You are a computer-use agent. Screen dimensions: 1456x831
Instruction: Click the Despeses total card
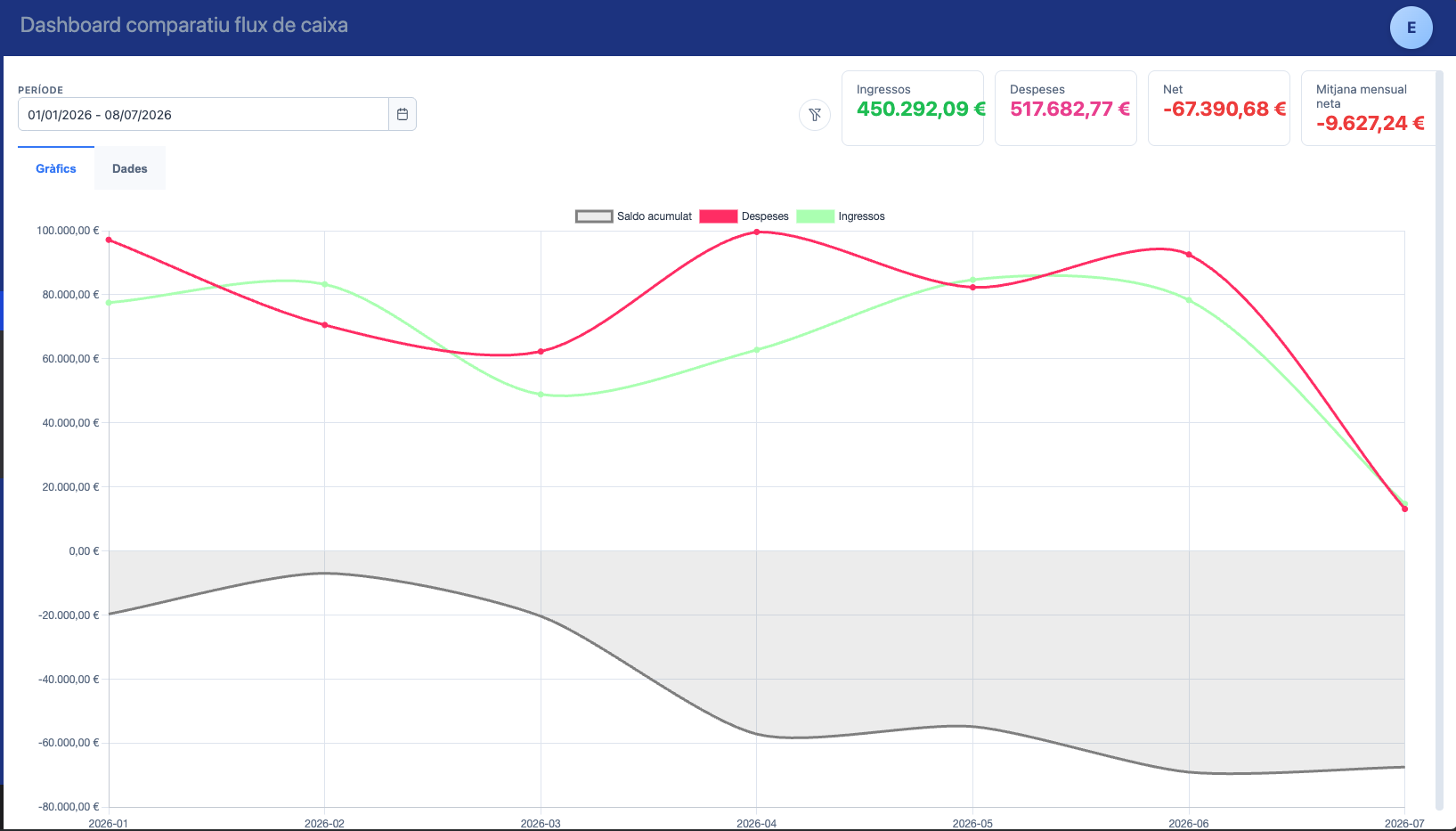[1066, 108]
